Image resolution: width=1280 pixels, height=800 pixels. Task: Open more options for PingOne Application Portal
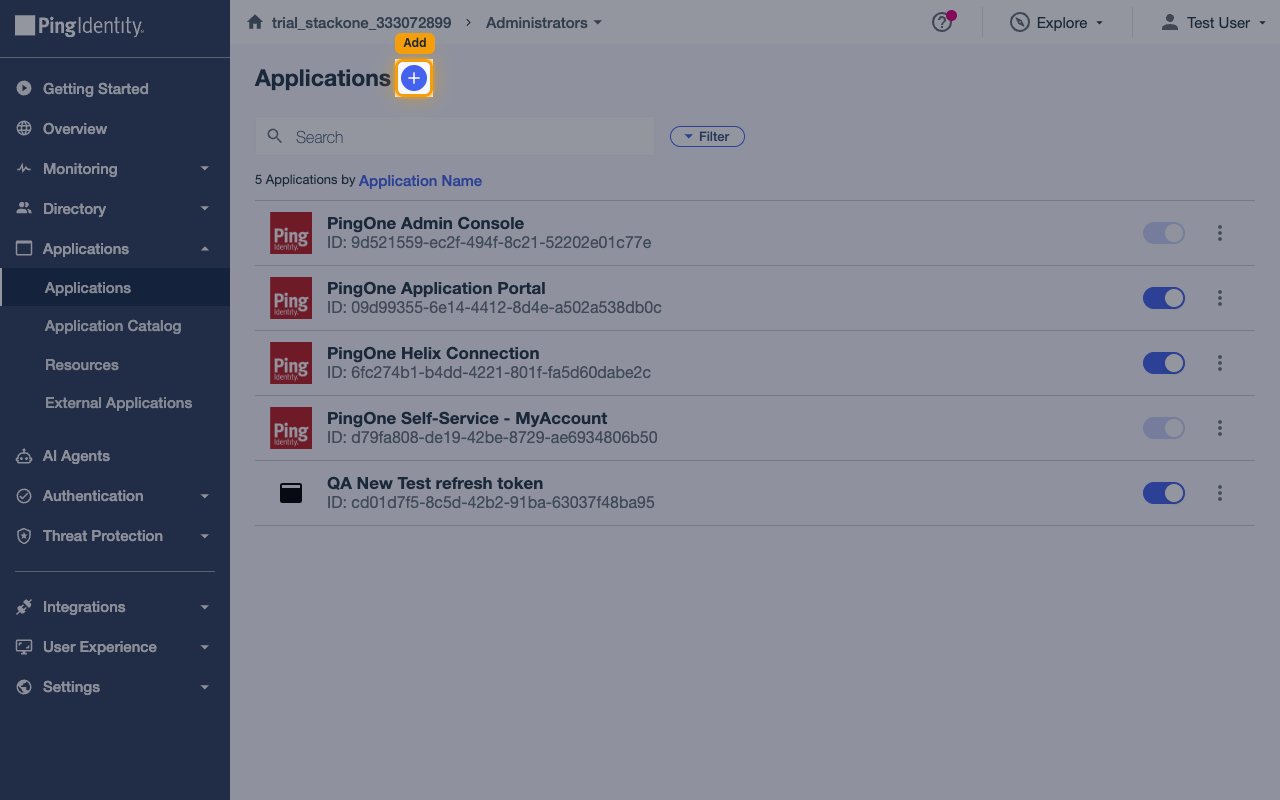click(1220, 298)
